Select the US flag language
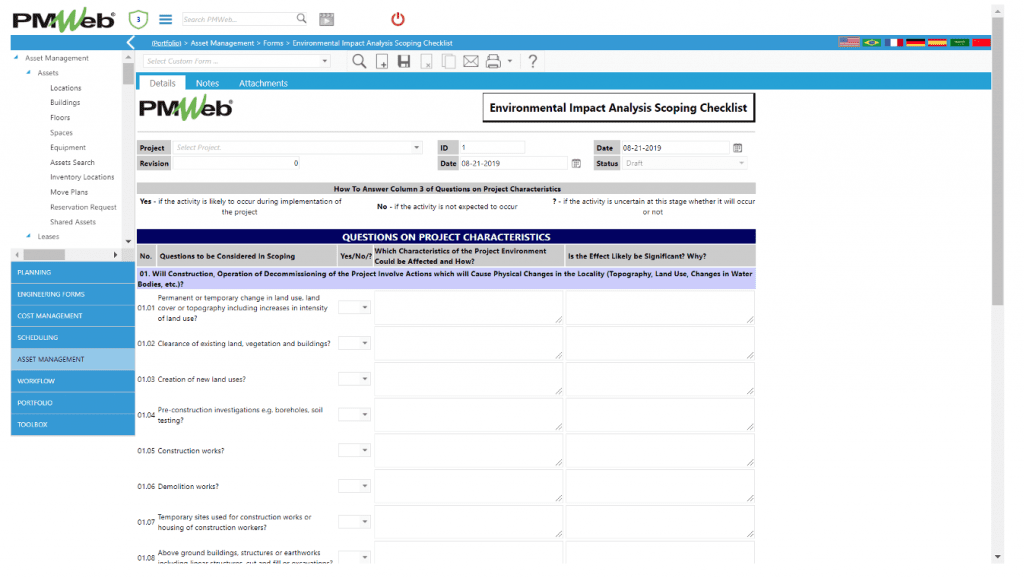 point(849,42)
